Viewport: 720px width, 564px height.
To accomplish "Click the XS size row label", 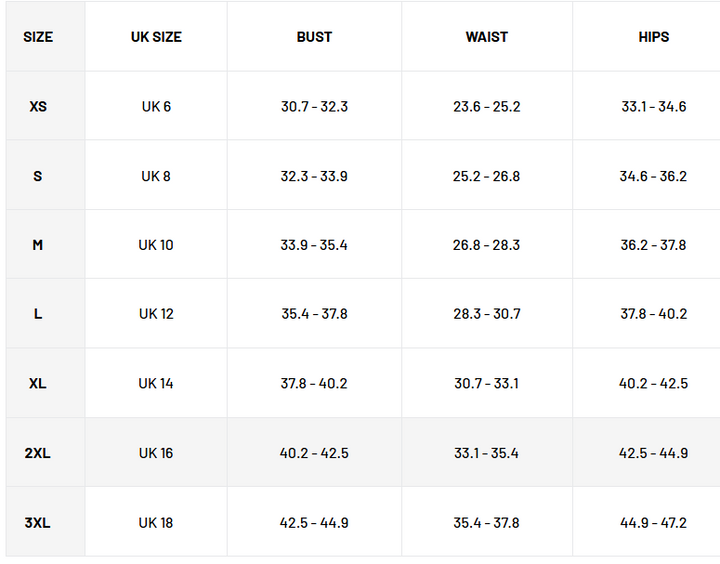I will [x=38, y=107].
